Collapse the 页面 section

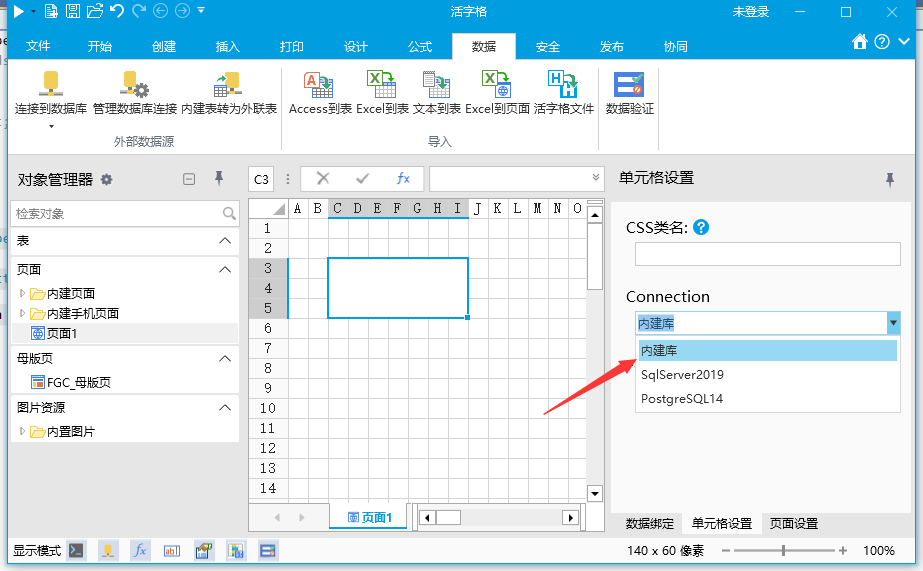(225, 270)
